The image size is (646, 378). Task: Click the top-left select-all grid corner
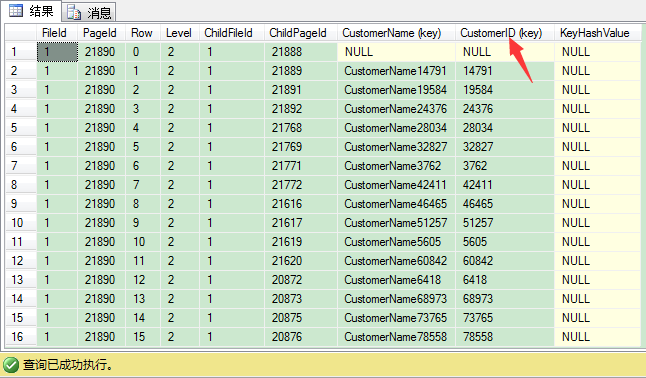point(21,33)
